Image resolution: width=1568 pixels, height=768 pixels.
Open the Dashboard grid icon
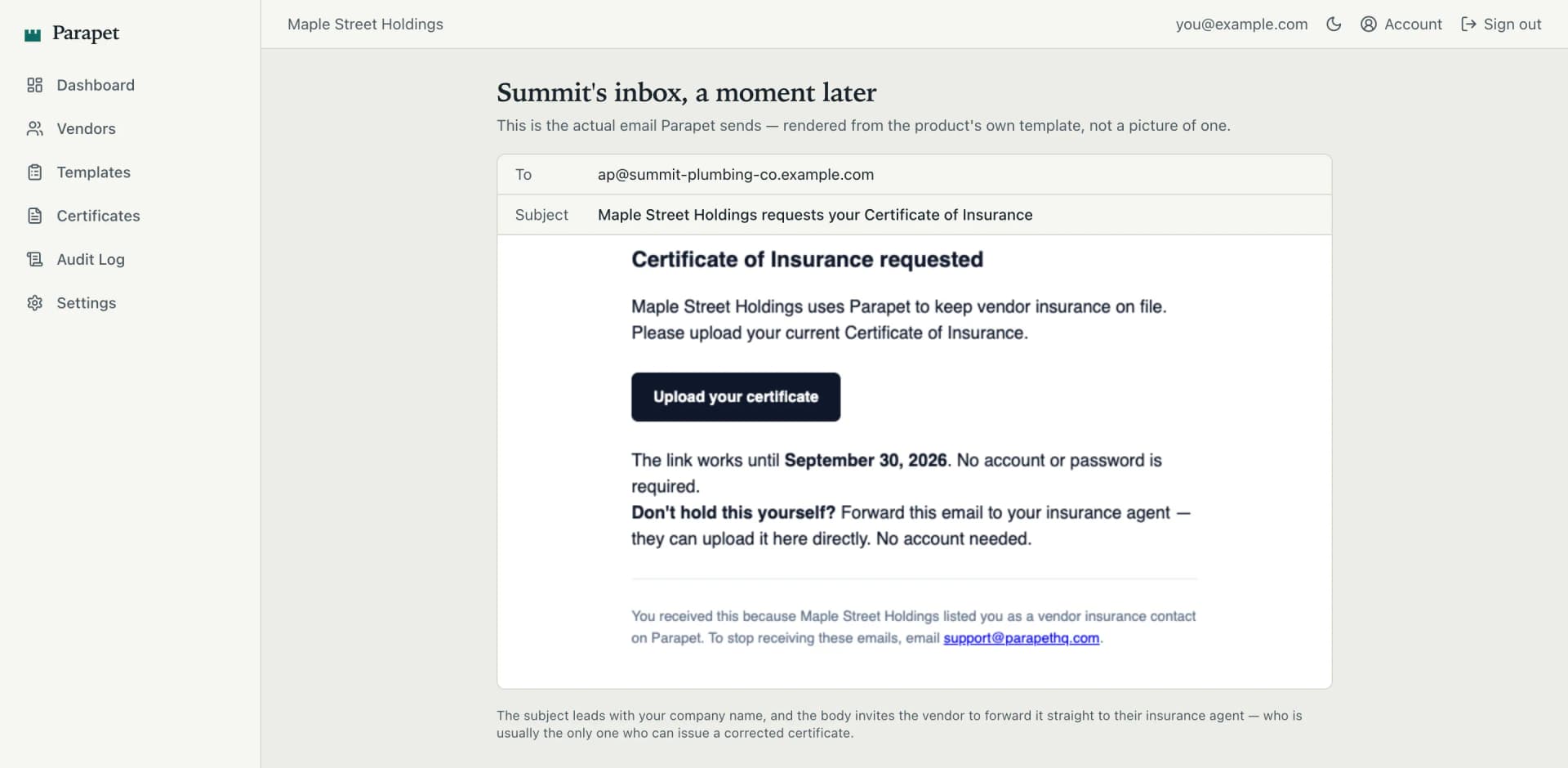tap(34, 85)
